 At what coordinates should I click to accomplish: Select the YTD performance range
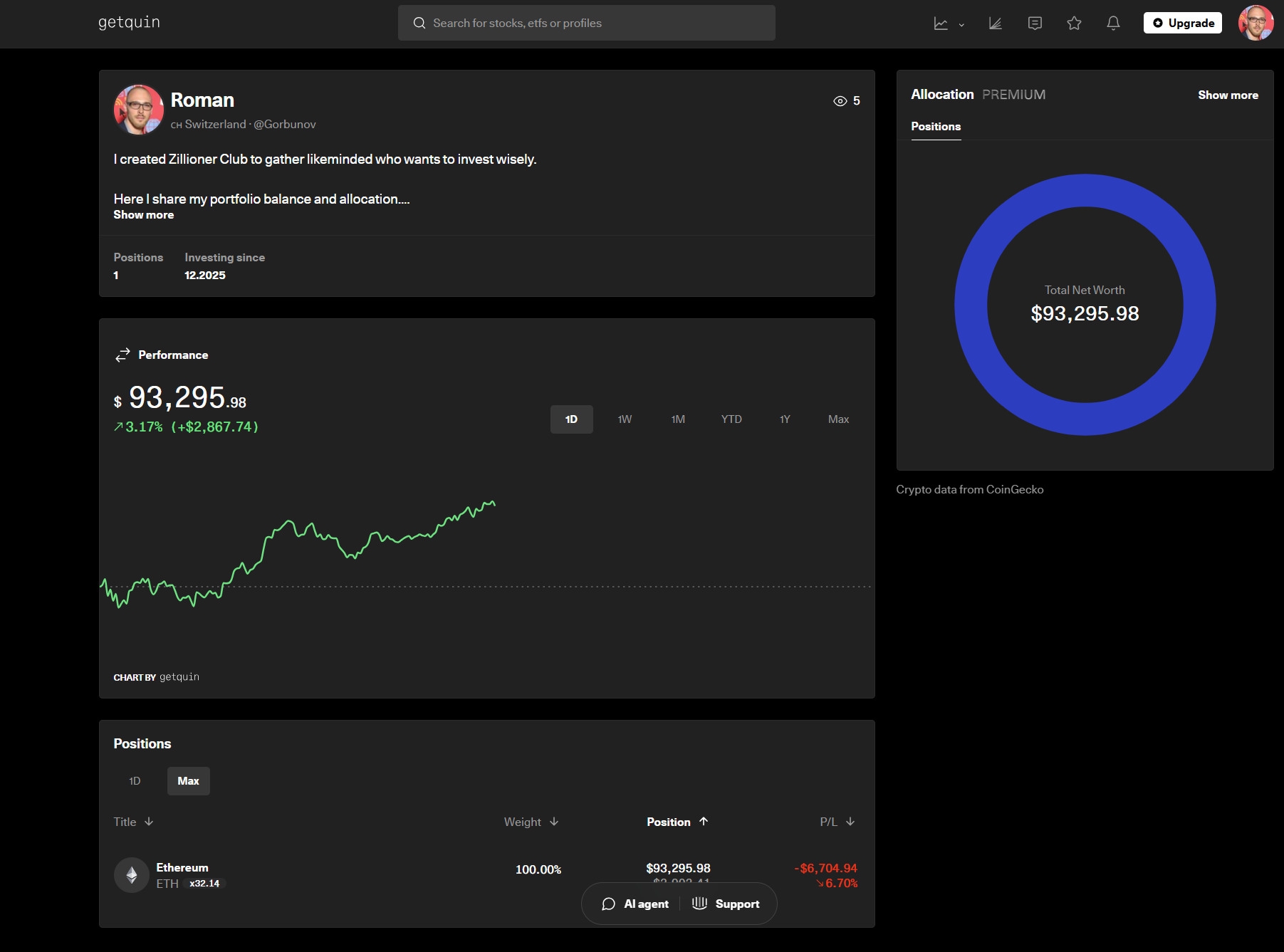(x=731, y=419)
